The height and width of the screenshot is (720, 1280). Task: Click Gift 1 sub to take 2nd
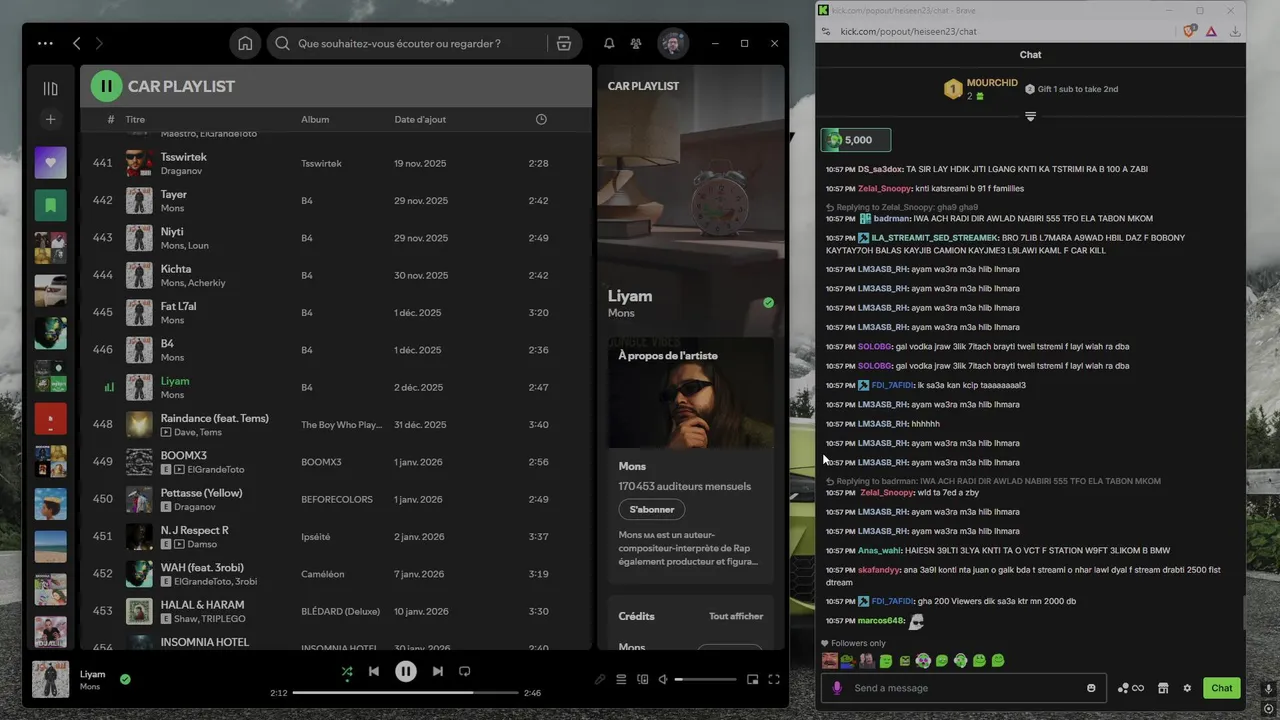pyautogui.click(x=1071, y=89)
